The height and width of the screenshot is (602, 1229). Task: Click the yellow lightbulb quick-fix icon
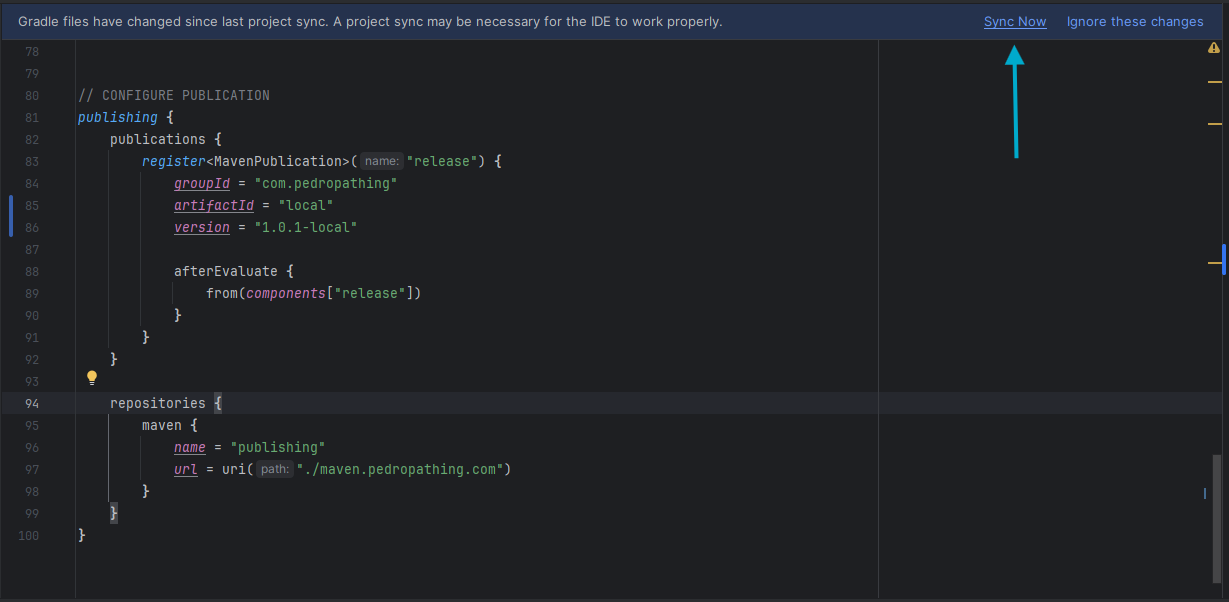92,378
